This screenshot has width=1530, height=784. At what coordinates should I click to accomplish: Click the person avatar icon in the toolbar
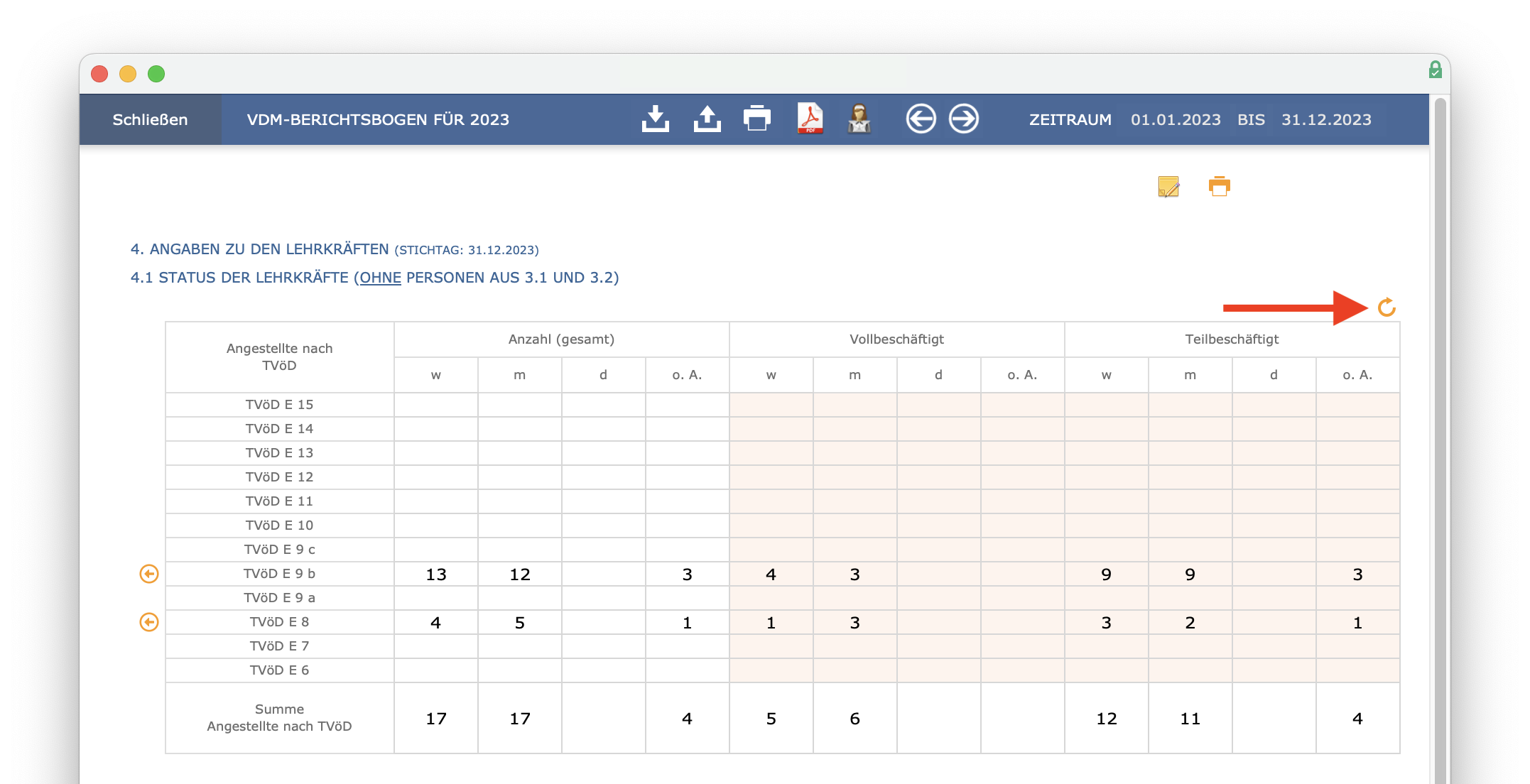coord(859,119)
